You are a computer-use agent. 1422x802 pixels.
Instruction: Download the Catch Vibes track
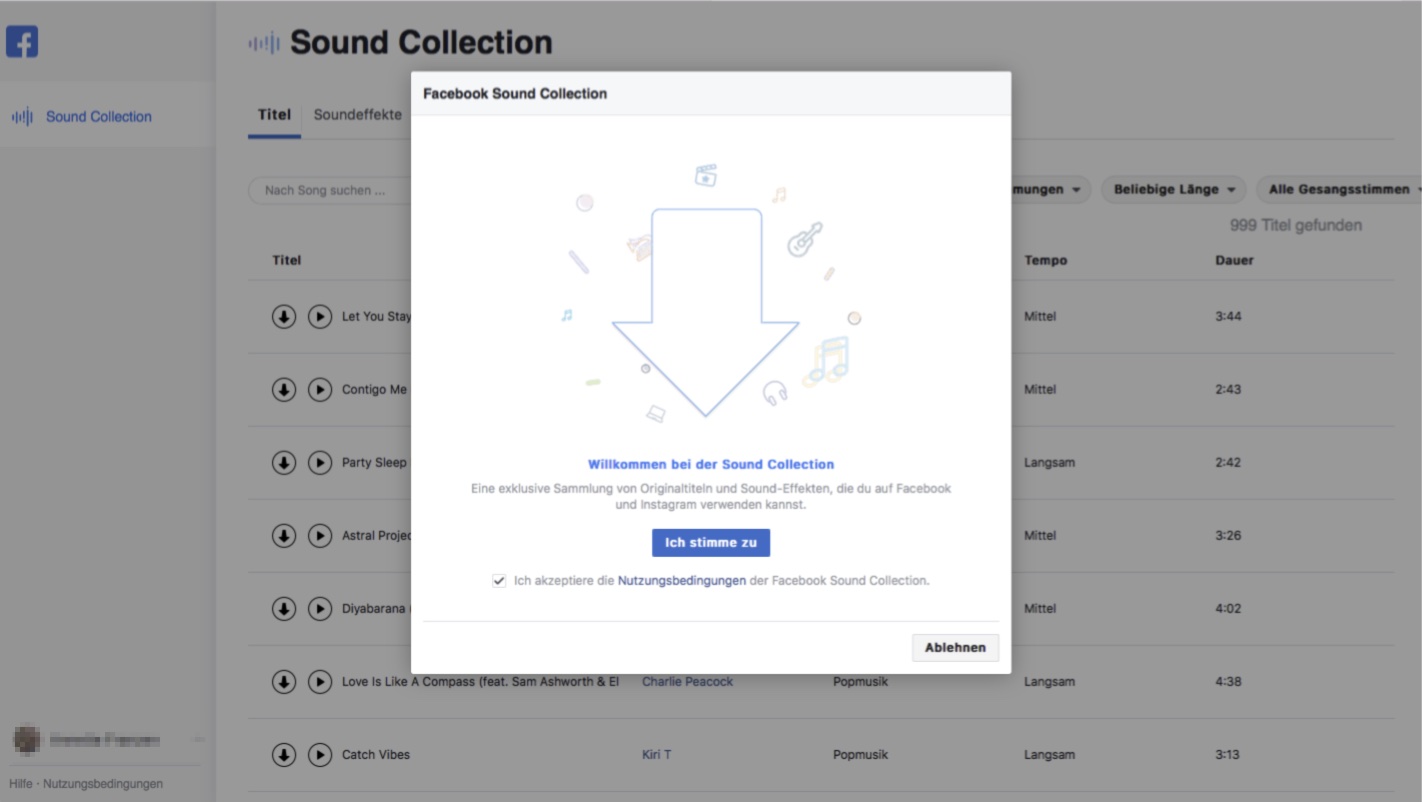tap(284, 755)
